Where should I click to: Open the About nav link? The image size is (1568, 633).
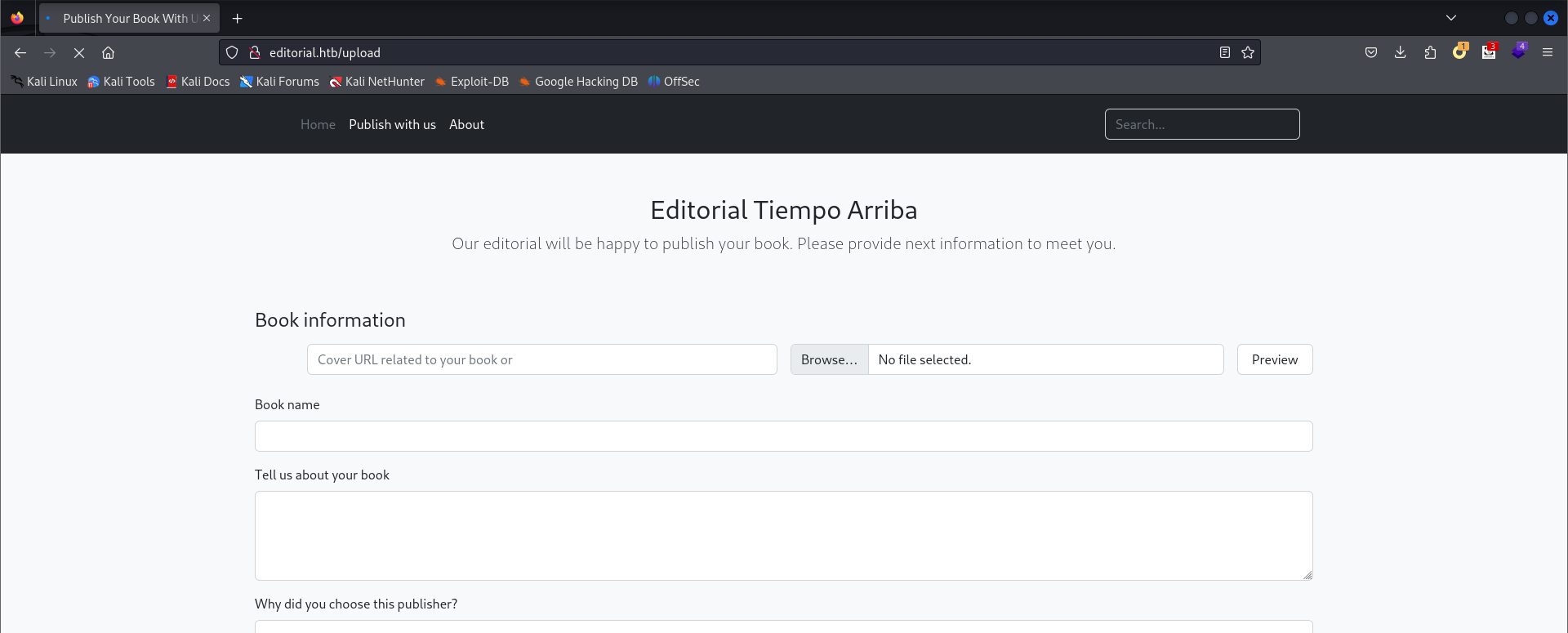tap(466, 124)
